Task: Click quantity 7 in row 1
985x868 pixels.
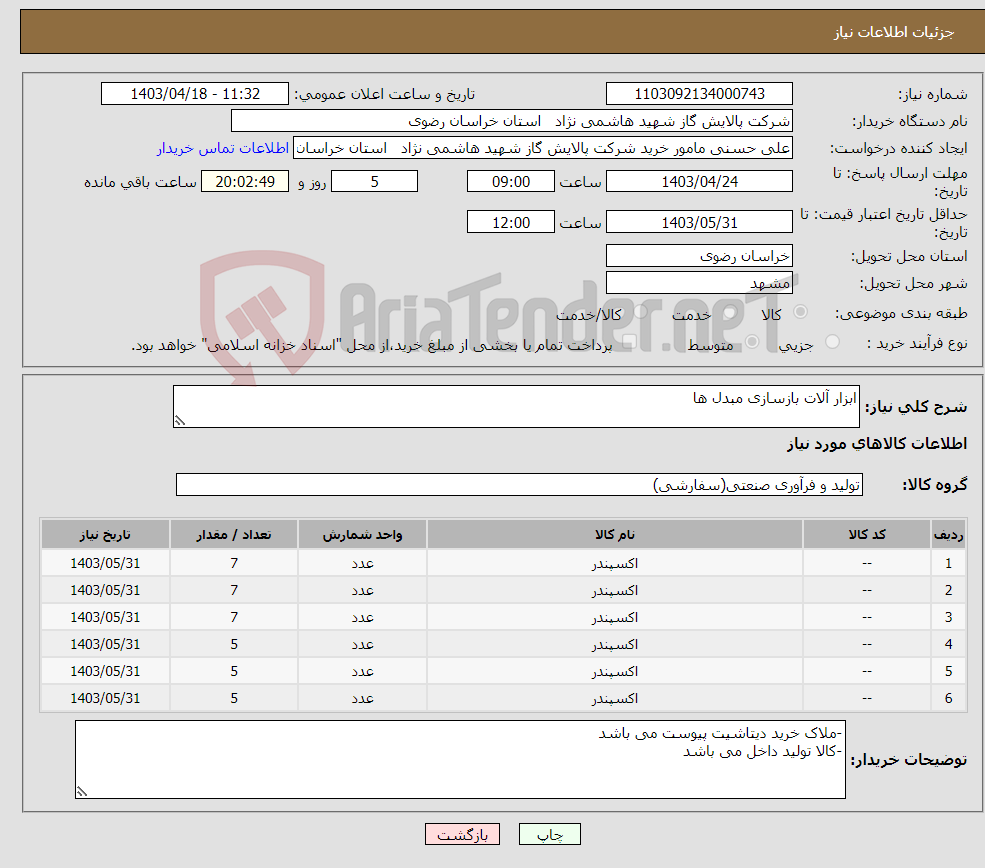Action: [234, 563]
